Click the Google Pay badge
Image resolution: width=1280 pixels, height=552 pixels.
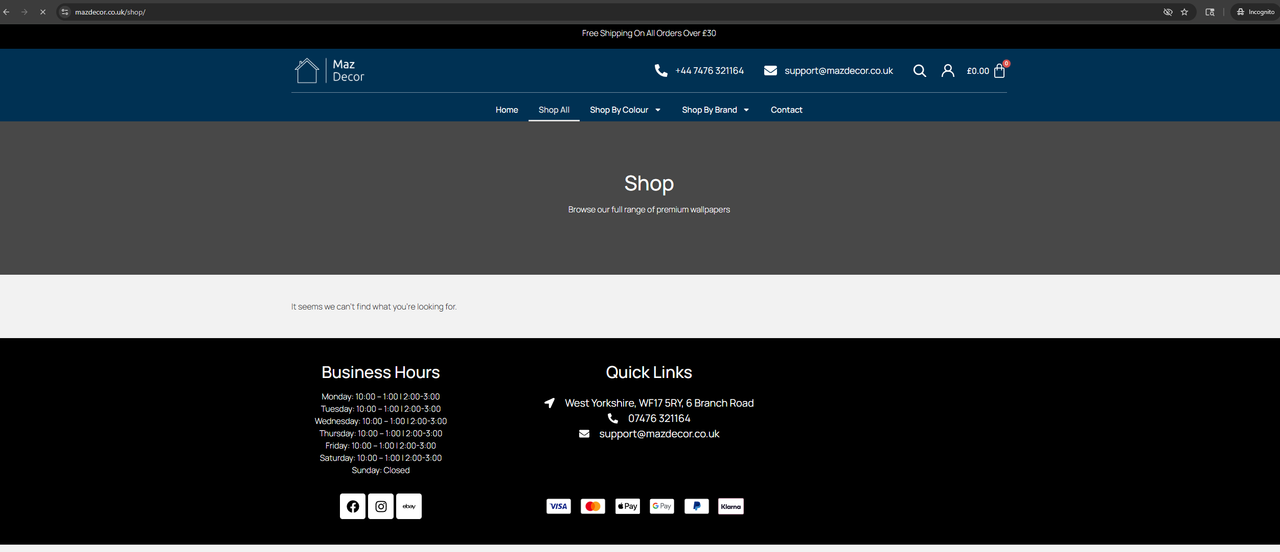(662, 507)
